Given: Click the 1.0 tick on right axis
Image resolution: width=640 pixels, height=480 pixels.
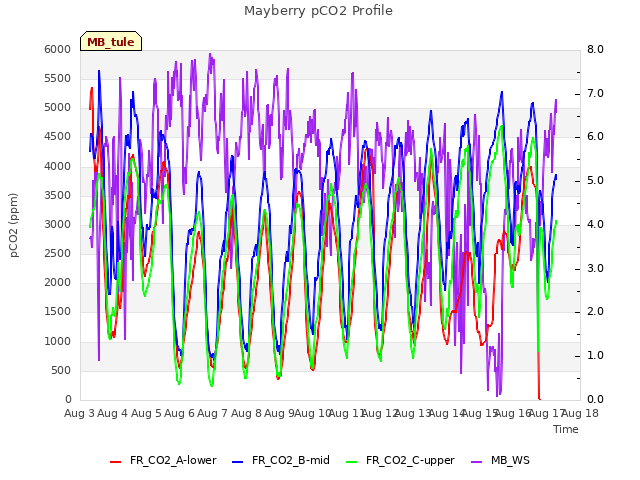Looking at the screenshot, I should click(595, 356).
